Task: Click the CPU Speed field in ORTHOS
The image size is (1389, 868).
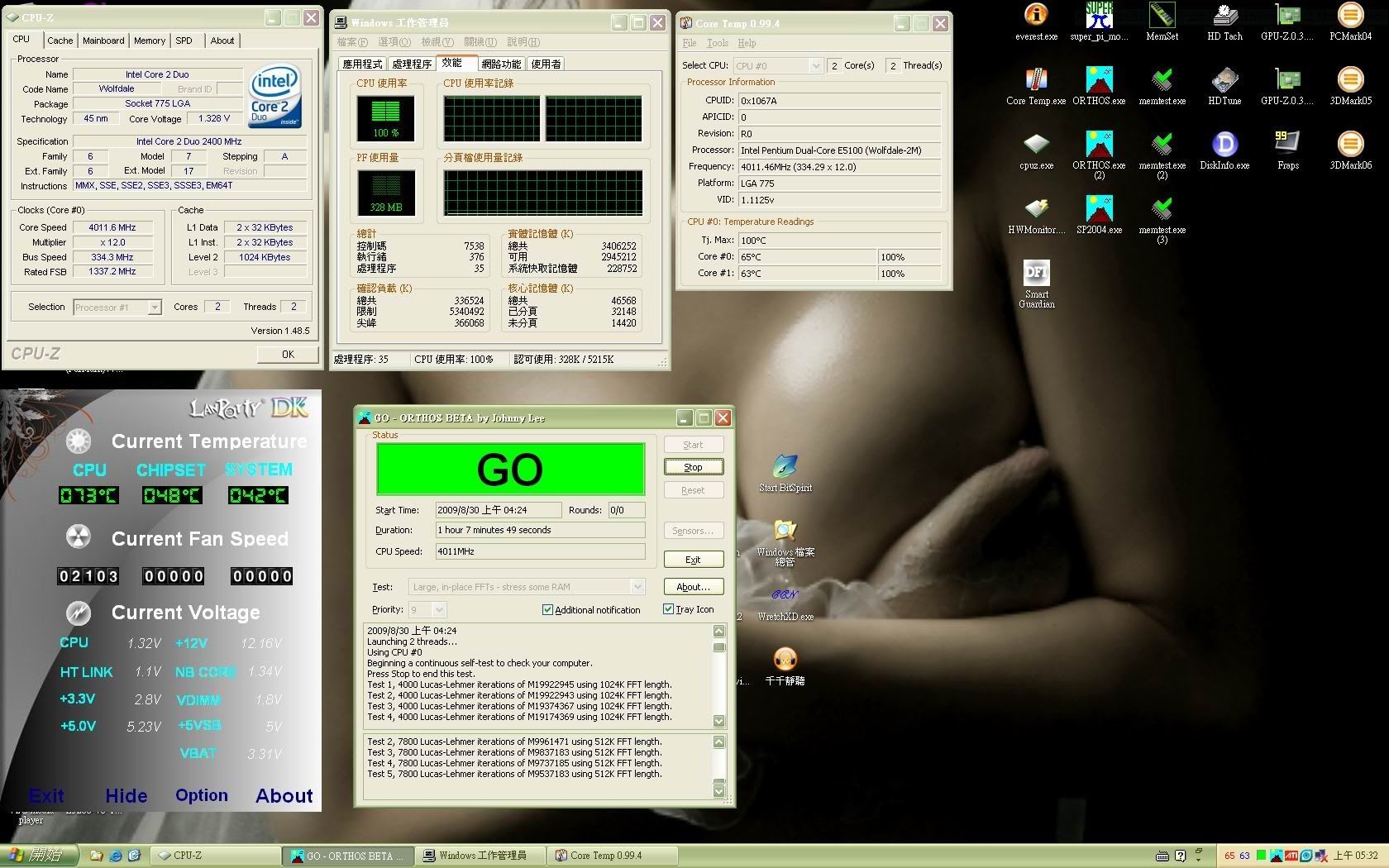Action: click(x=540, y=551)
